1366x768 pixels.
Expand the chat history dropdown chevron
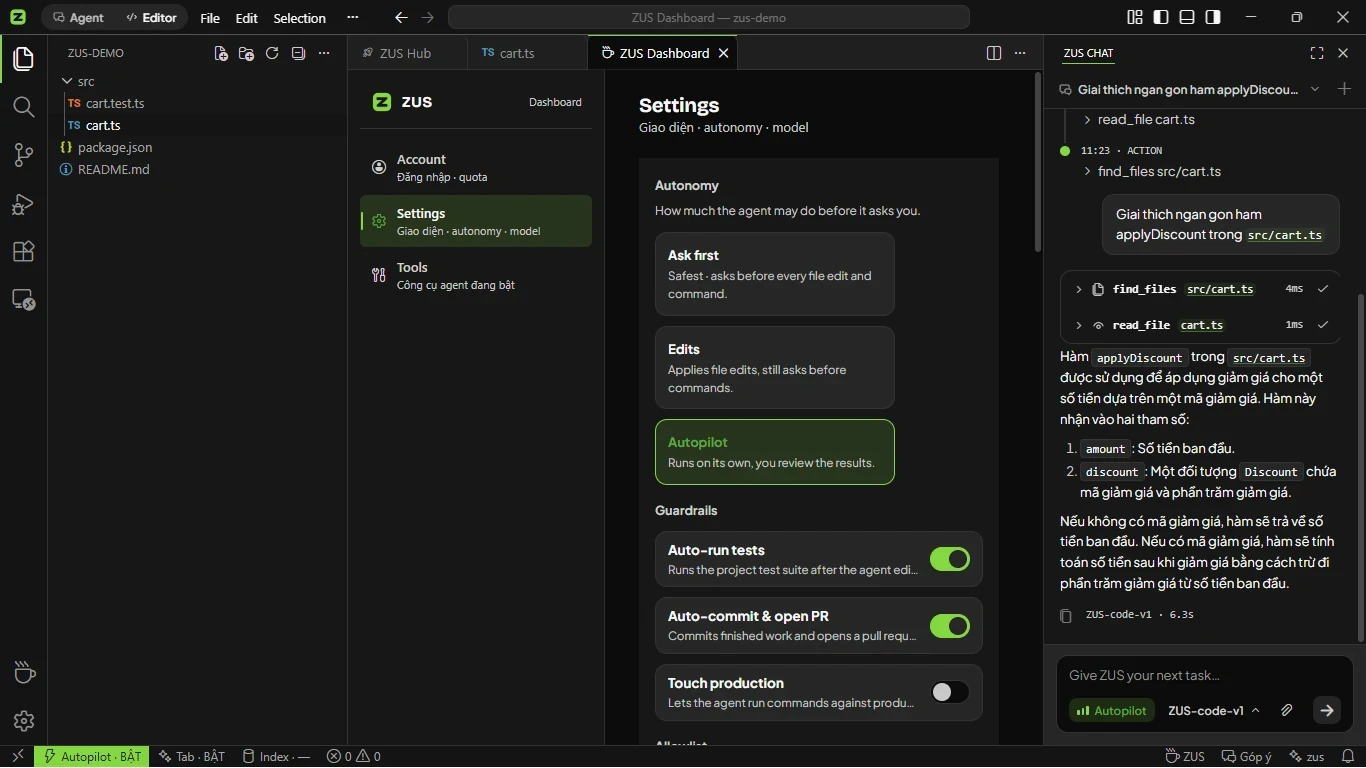tap(1315, 89)
